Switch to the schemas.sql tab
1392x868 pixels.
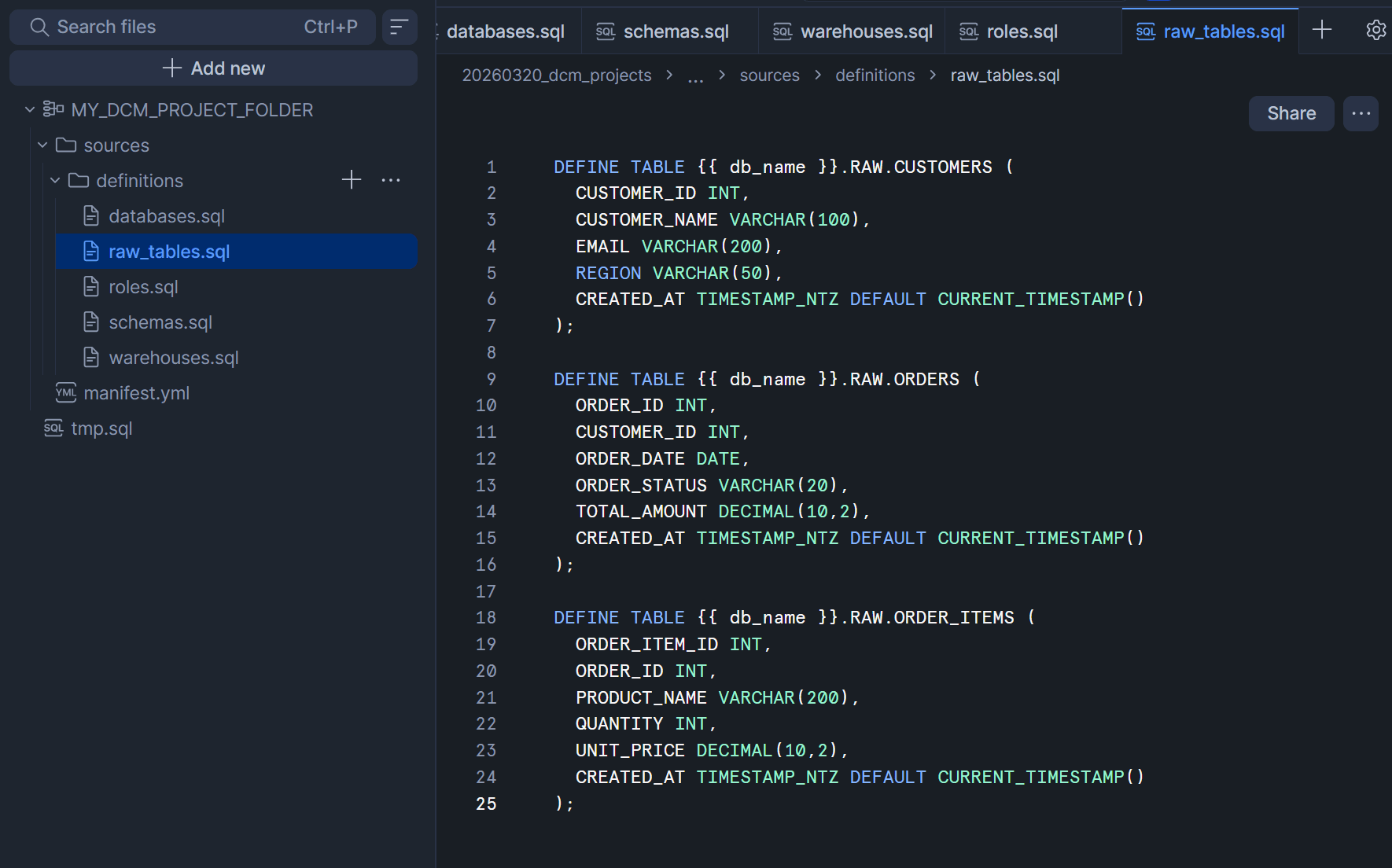[x=675, y=31]
